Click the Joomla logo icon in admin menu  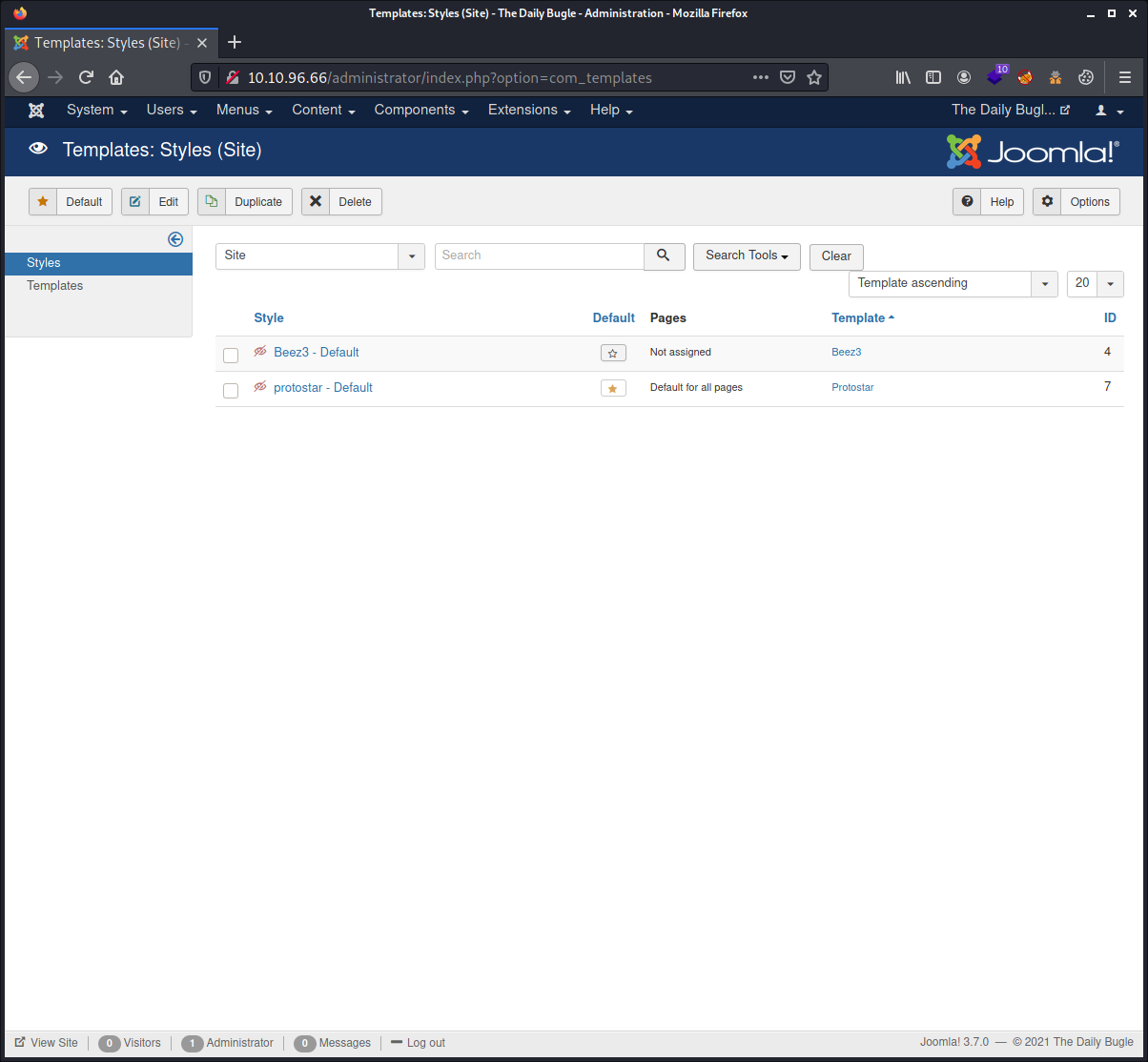coord(36,111)
